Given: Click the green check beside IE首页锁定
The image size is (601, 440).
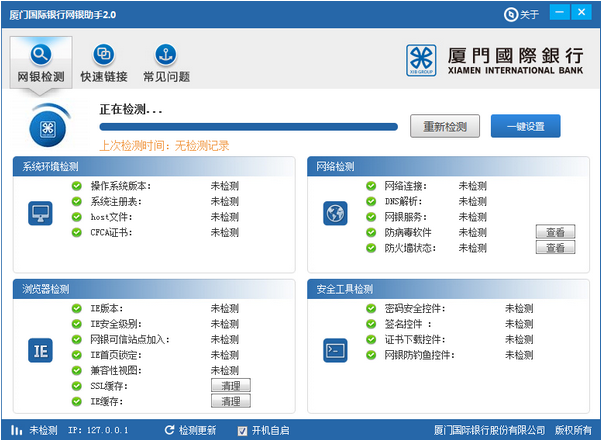Looking at the screenshot, I should point(77,355).
